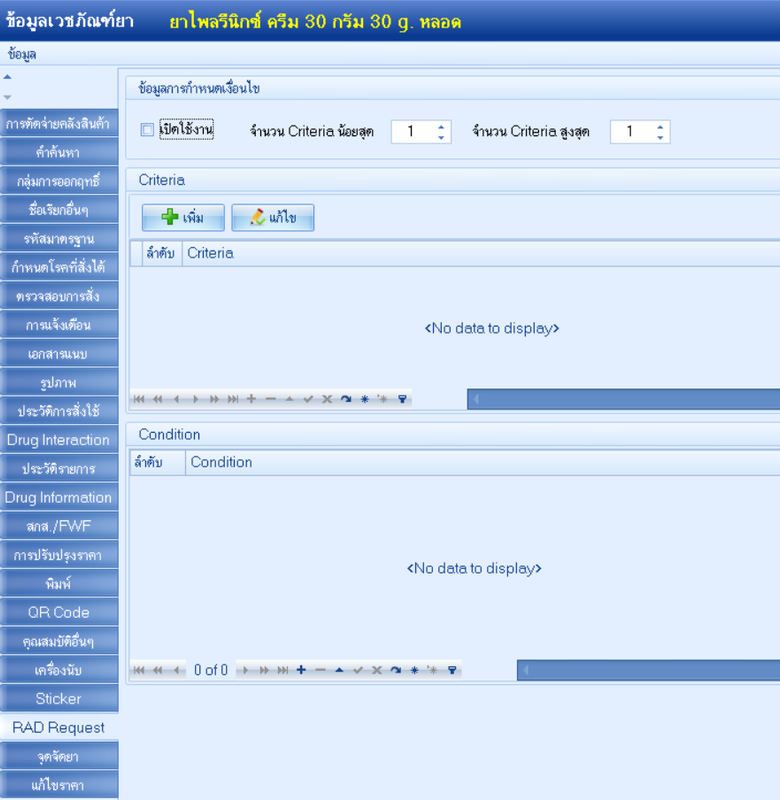
Task: Go to first record in Criteria navigator
Action: [139, 399]
